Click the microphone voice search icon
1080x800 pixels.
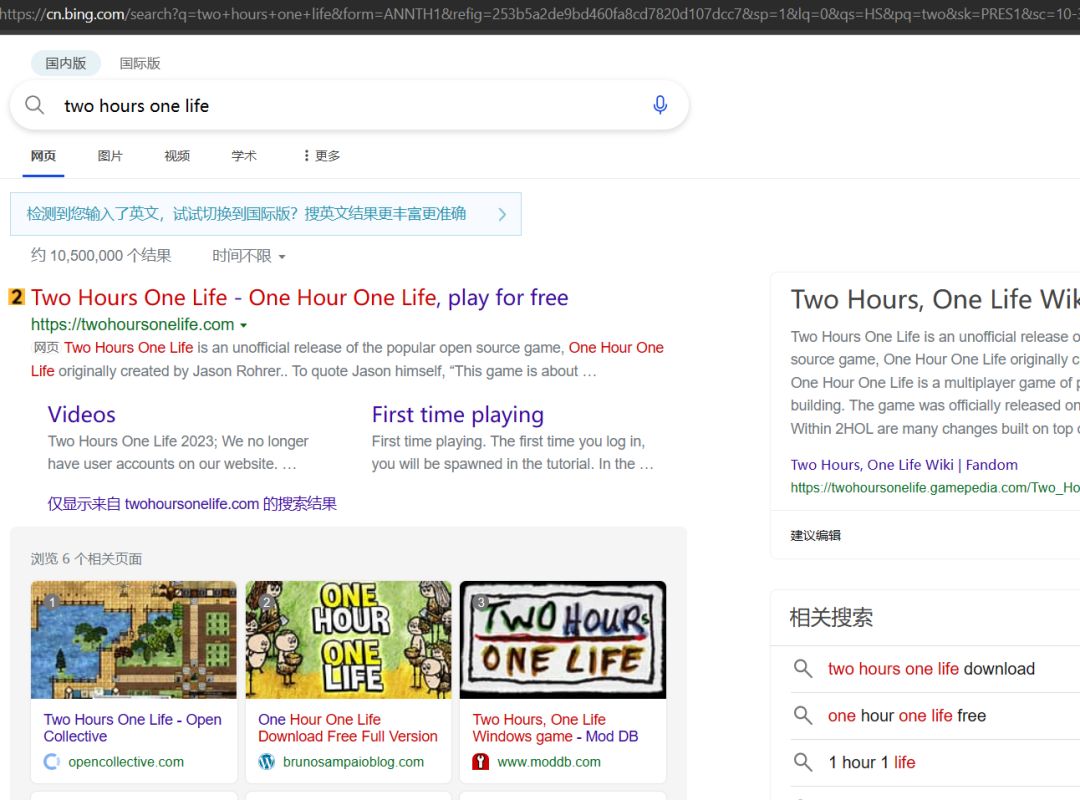click(660, 105)
